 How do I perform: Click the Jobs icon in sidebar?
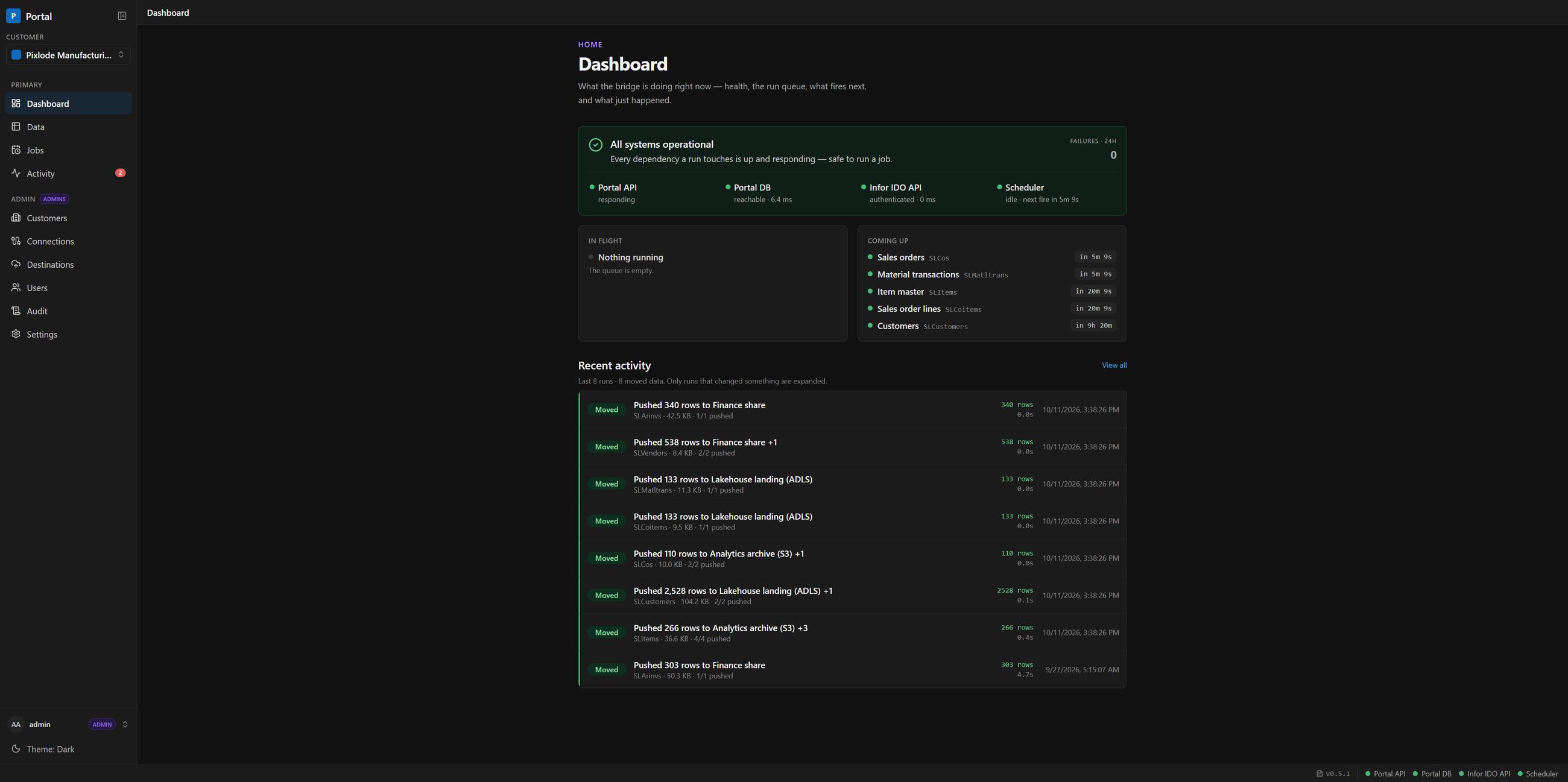16,150
